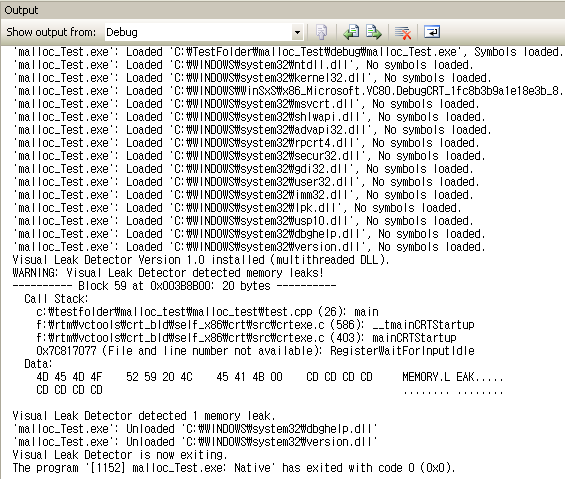Click the Find Message in Code icon
566x479 pixels.
pos(321,32)
